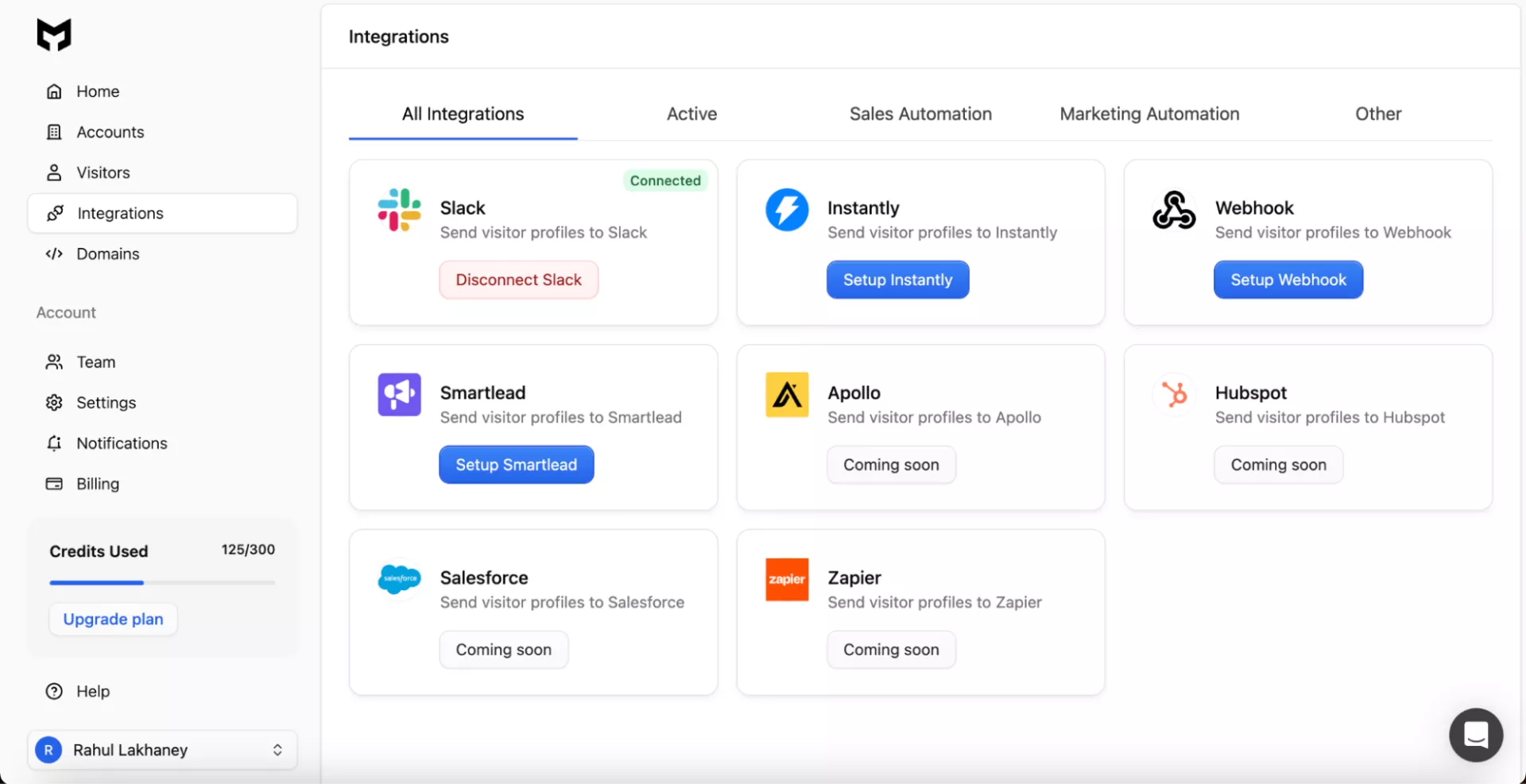This screenshot has height=784, width=1526.
Task: Click the Upgrade plan link
Action: tap(113, 619)
